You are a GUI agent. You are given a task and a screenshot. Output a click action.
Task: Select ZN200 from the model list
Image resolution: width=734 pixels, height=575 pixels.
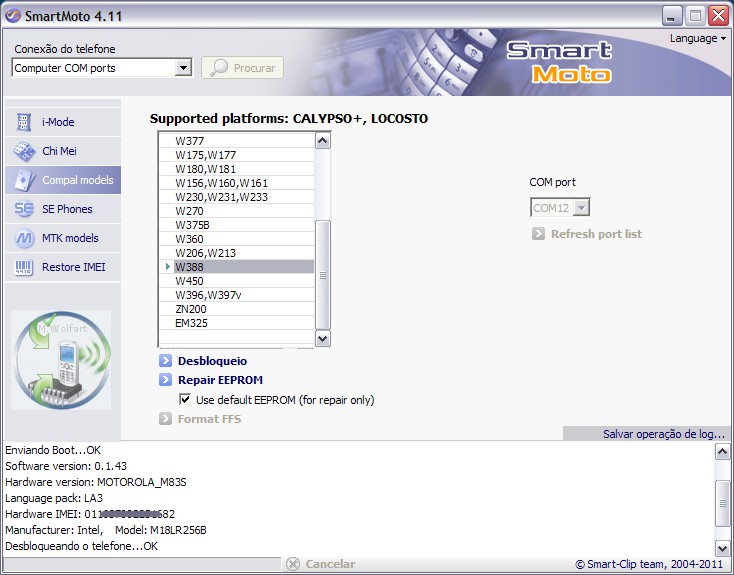pyautogui.click(x=192, y=309)
